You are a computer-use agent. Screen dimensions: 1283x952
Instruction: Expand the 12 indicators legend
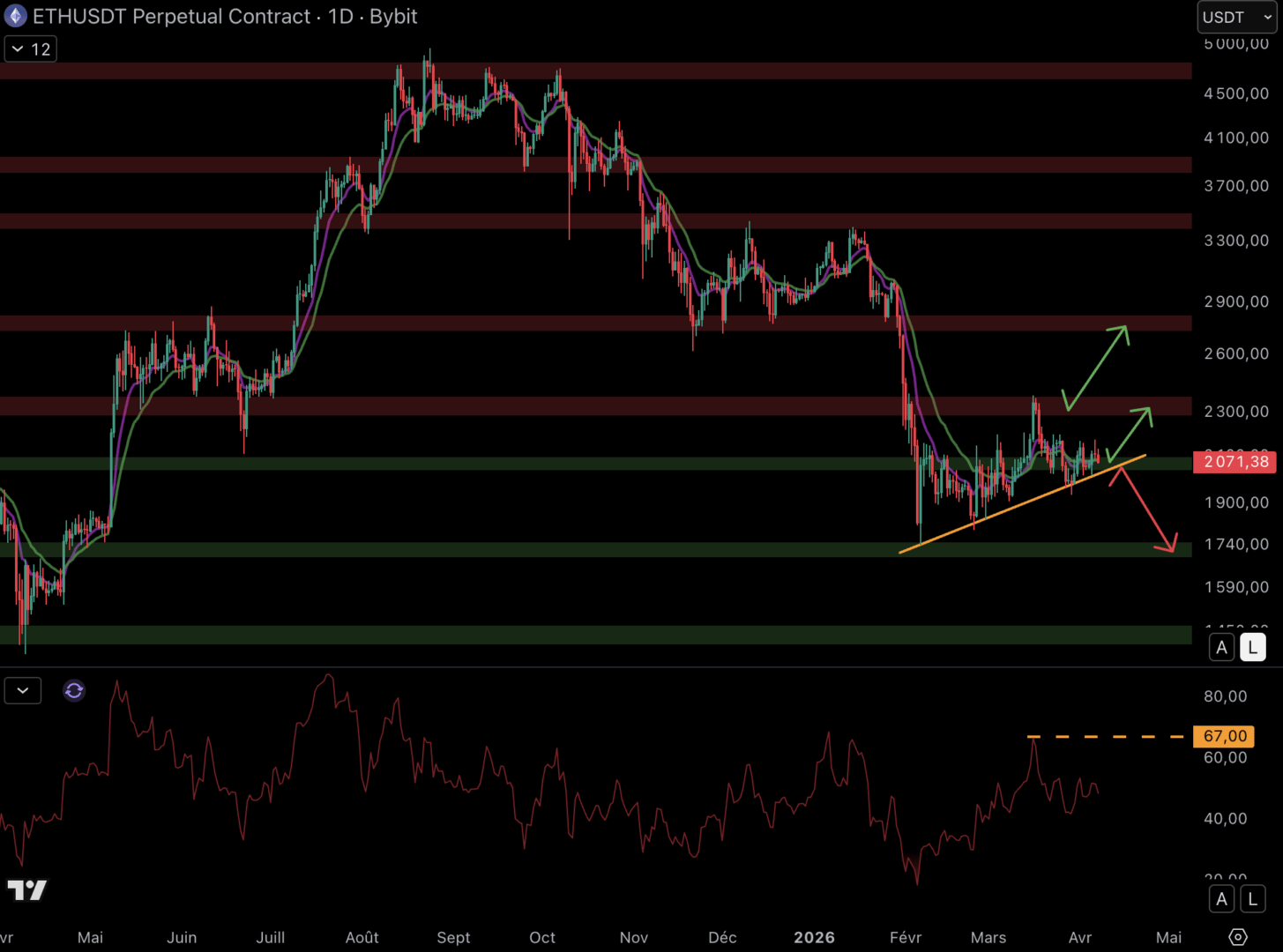coord(31,49)
